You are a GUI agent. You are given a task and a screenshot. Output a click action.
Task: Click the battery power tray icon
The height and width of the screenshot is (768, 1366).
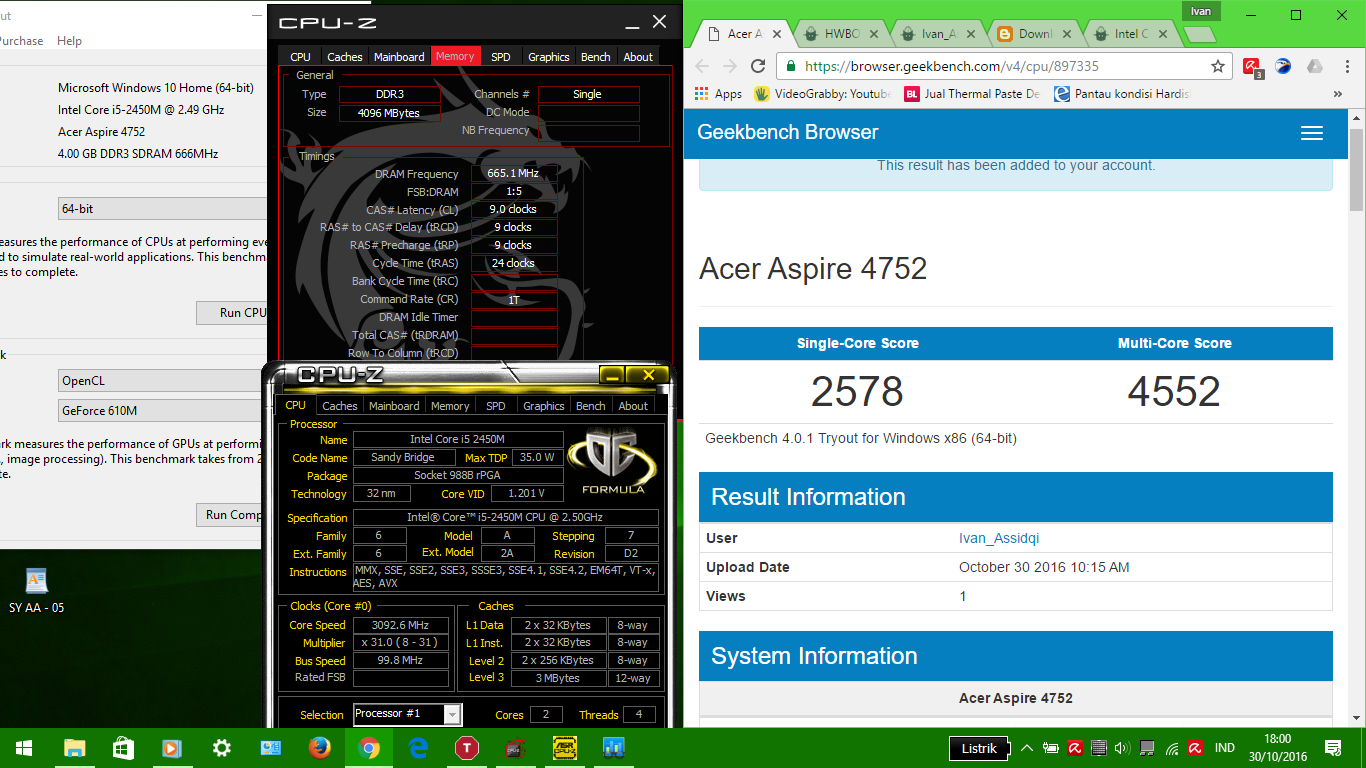[1051, 747]
